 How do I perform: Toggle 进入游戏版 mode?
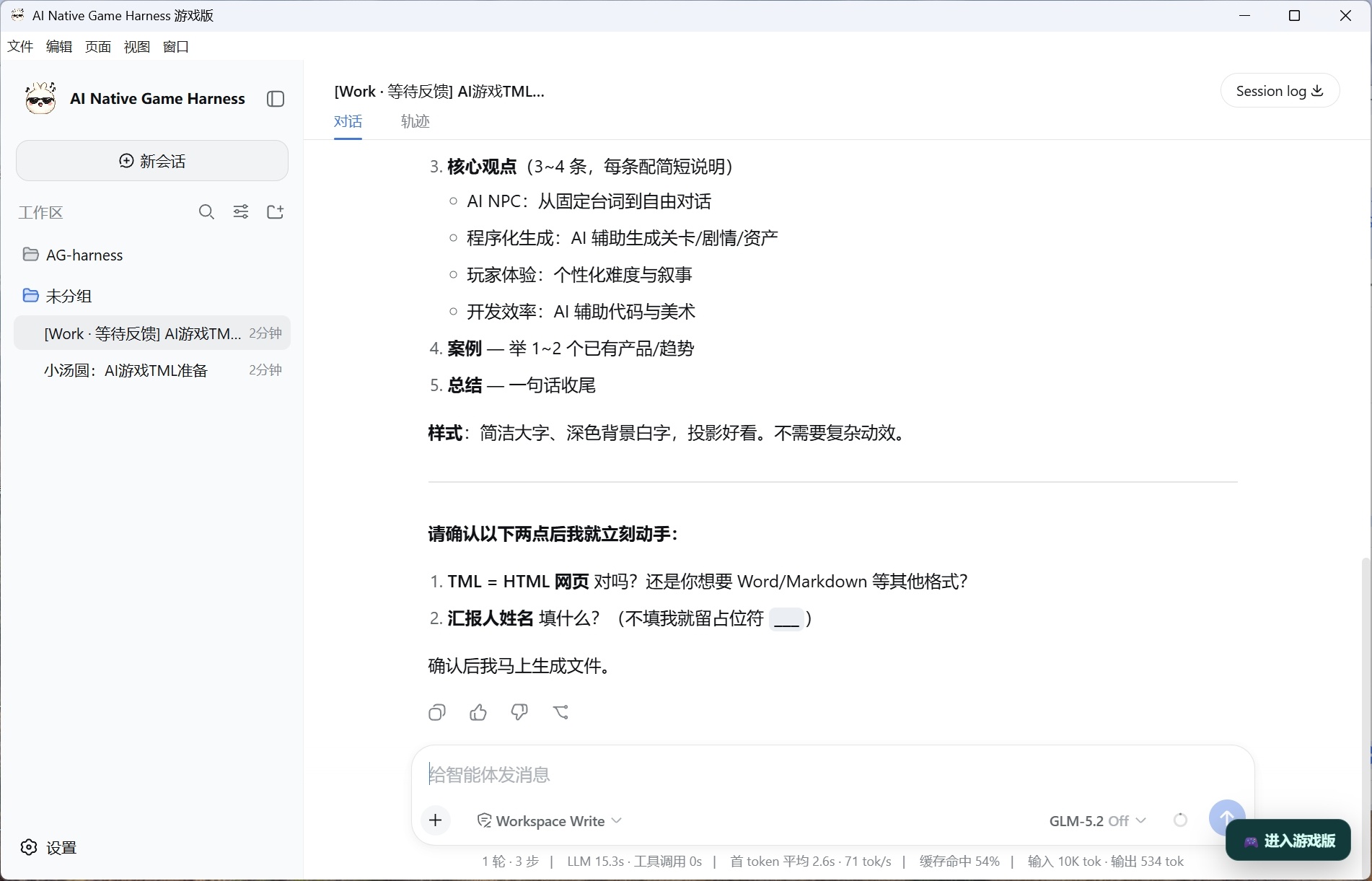(x=1288, y=841)
